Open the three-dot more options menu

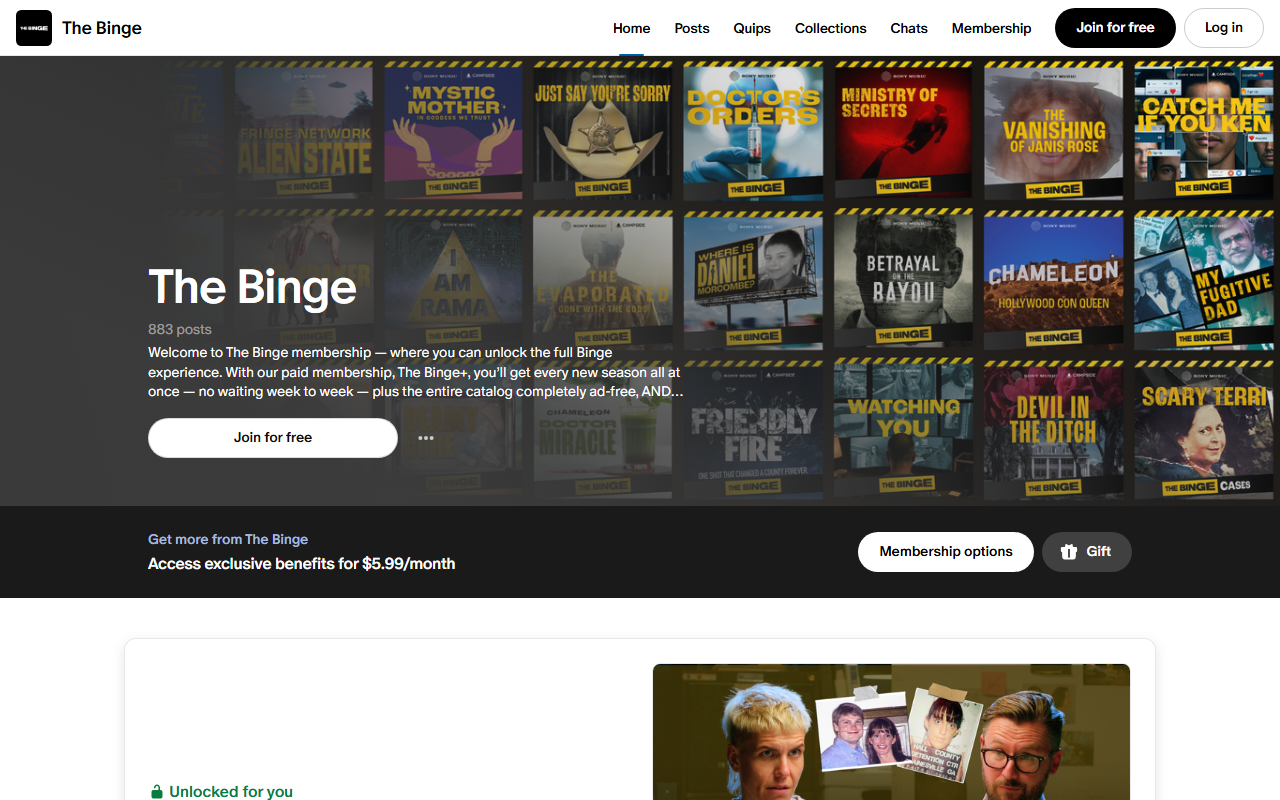click(x=426, y=438)
